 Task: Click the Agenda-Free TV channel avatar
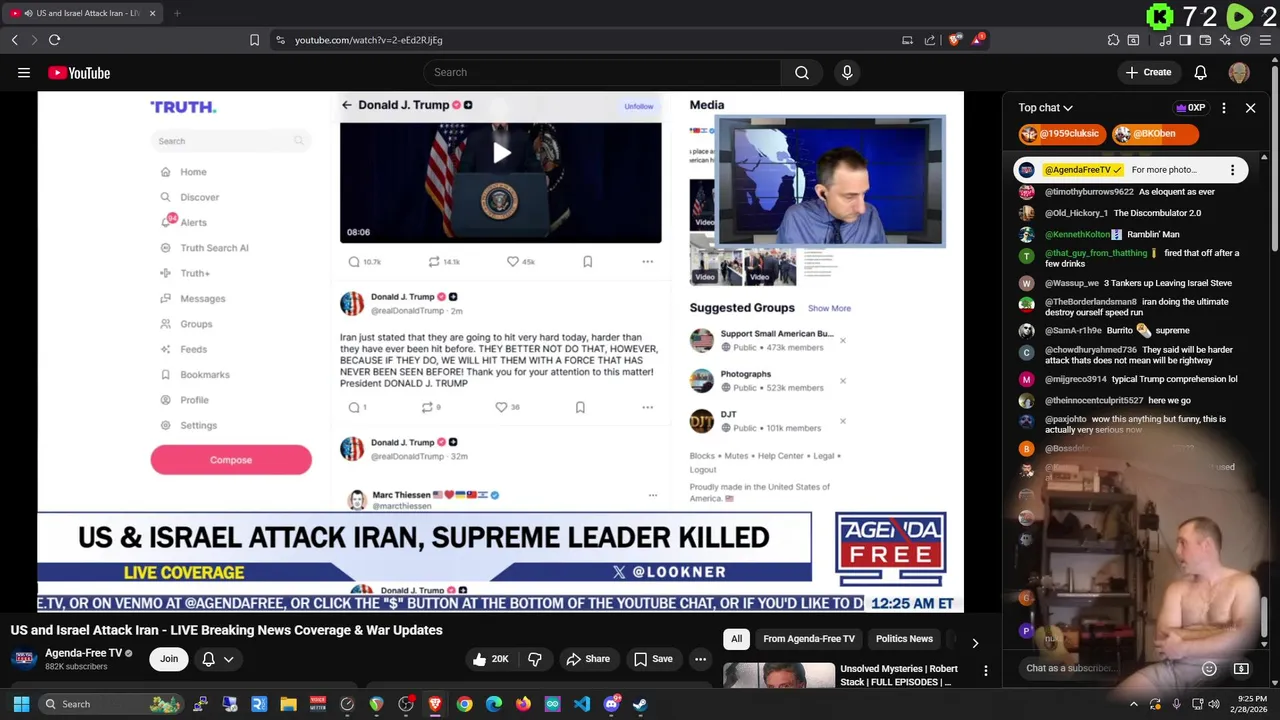click(25, 659)
